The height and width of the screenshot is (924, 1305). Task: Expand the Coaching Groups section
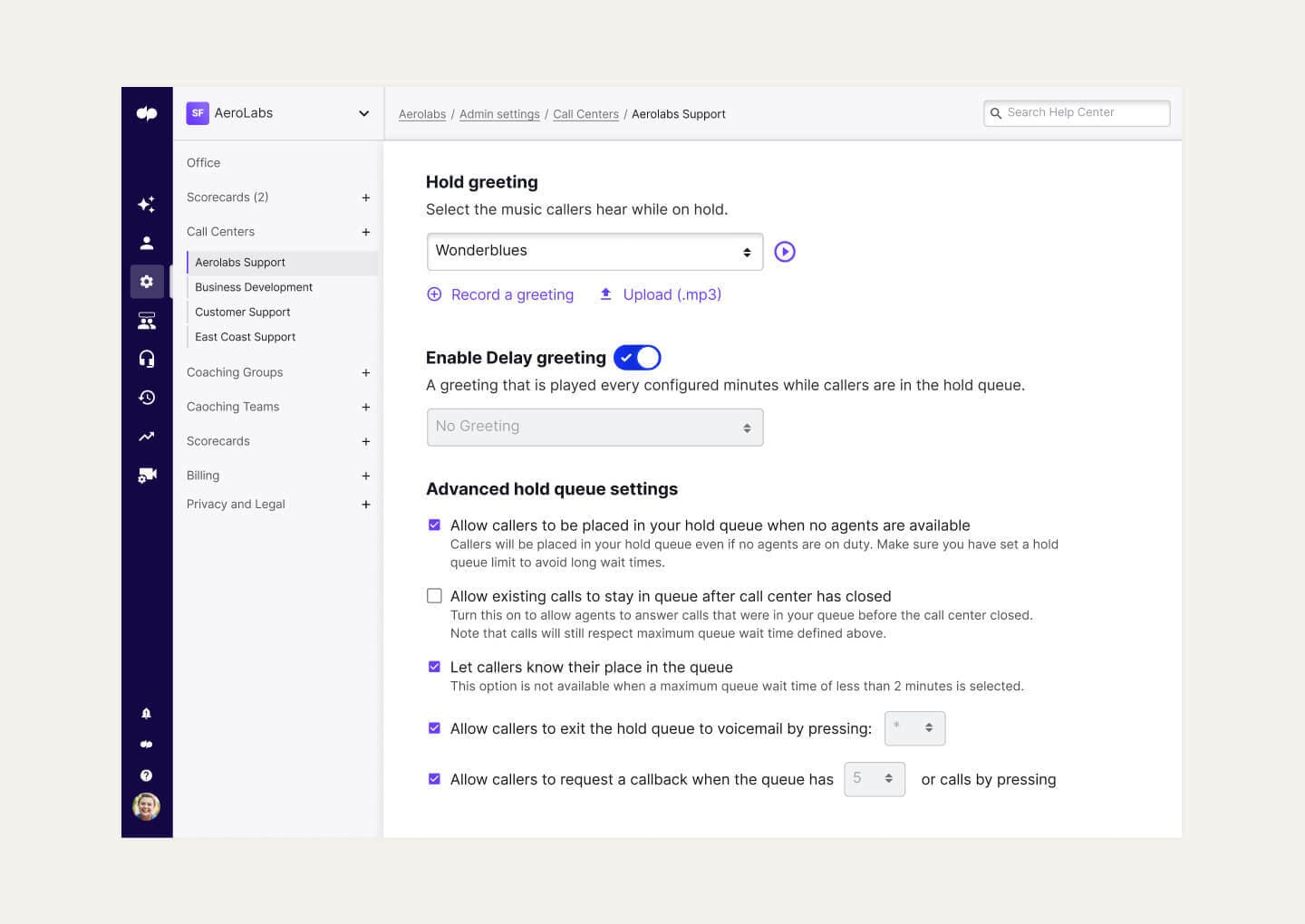365,372
